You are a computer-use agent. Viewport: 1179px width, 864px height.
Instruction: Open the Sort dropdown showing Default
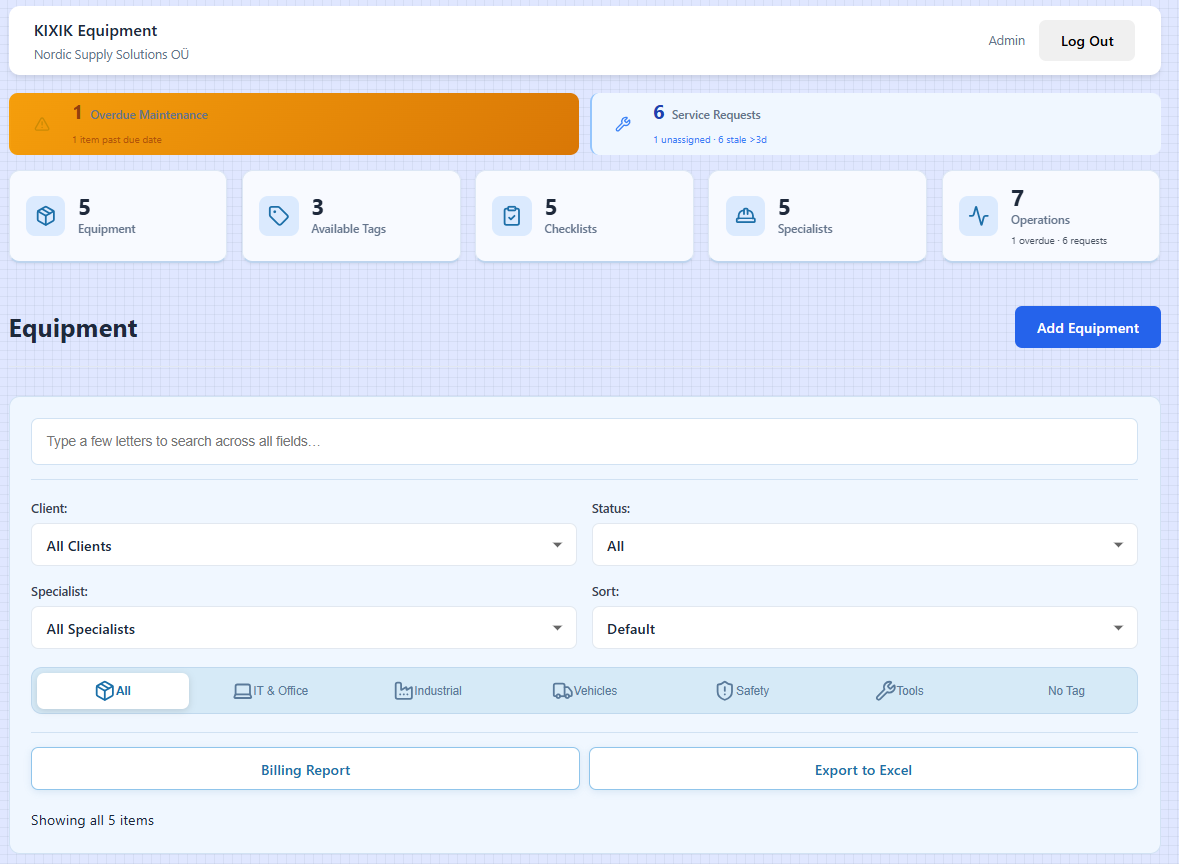(865, 628)
